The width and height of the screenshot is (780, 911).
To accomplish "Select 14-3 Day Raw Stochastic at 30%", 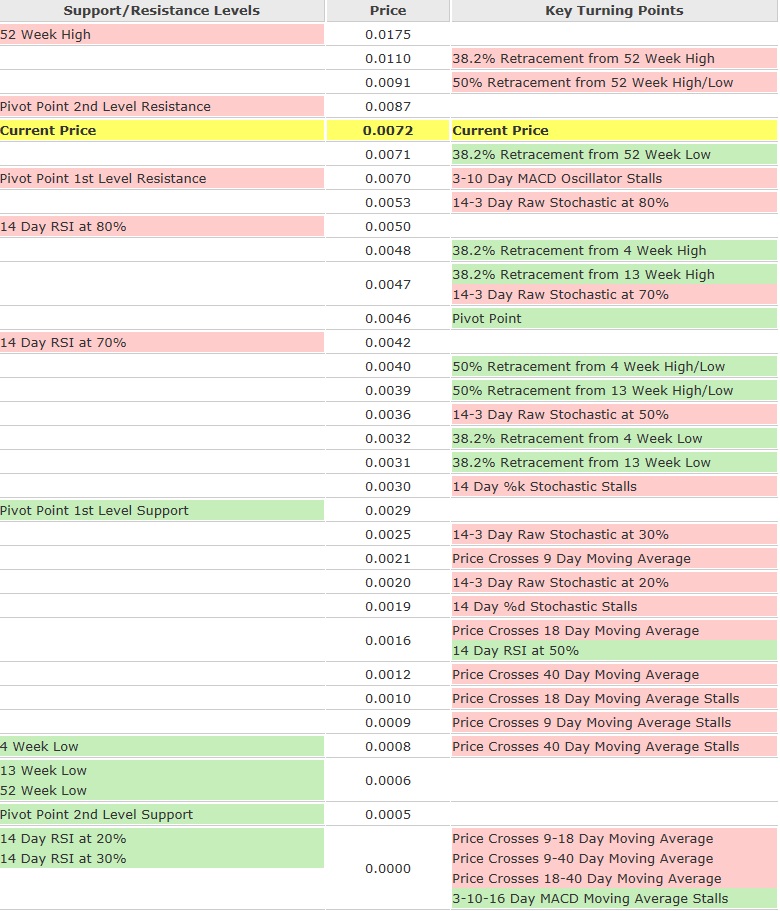I will pos(614,535).
